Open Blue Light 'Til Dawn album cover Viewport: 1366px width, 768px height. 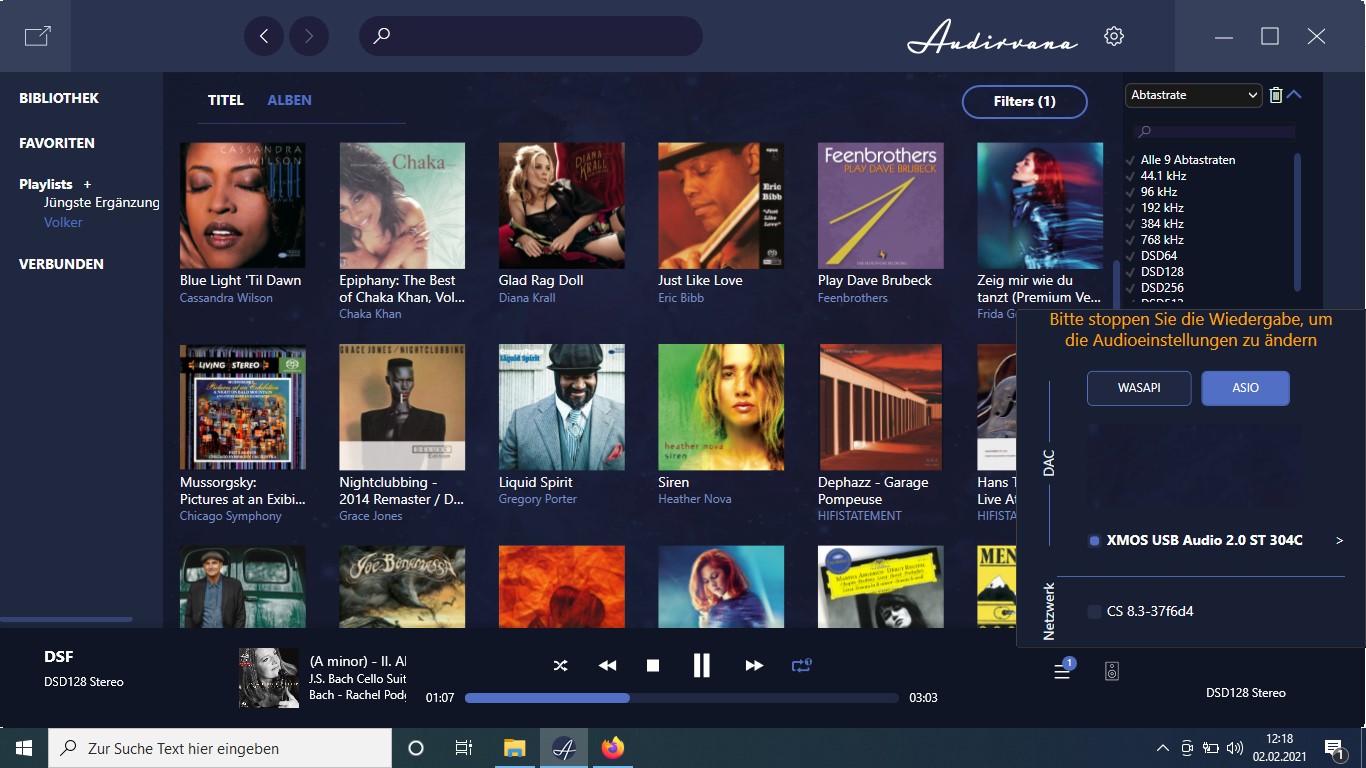pos(243,205)
